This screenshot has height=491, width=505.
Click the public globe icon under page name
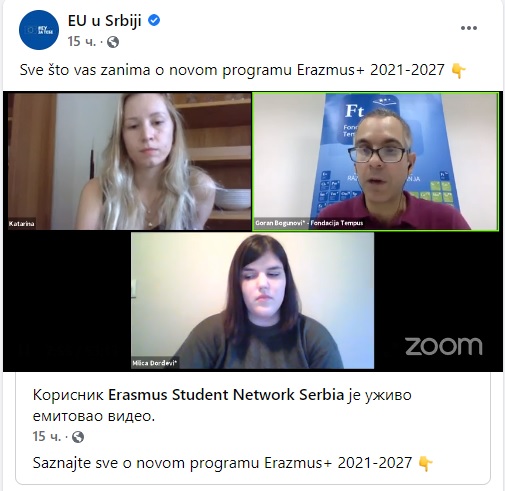tap(113, 42)
